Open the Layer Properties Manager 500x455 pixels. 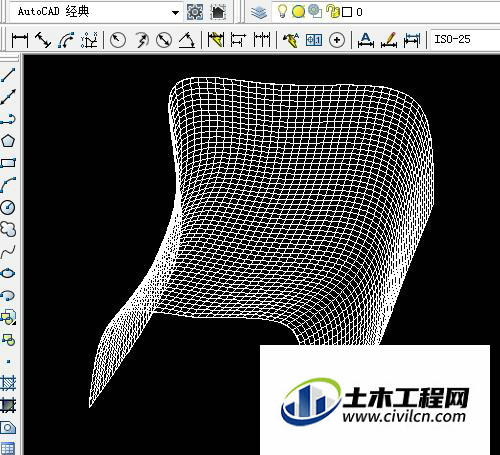pos(259,12)
